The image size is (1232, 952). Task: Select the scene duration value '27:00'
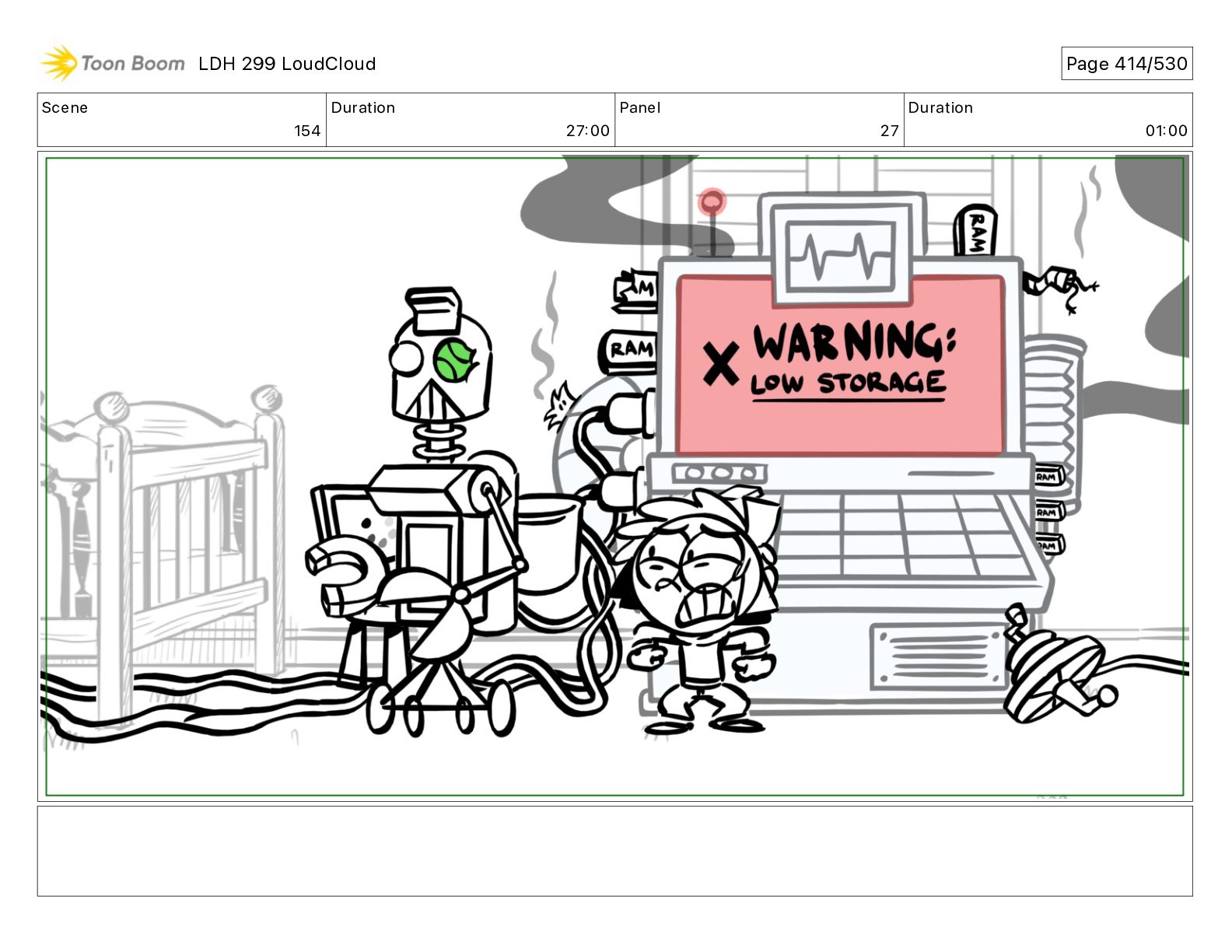pos(587,131)
